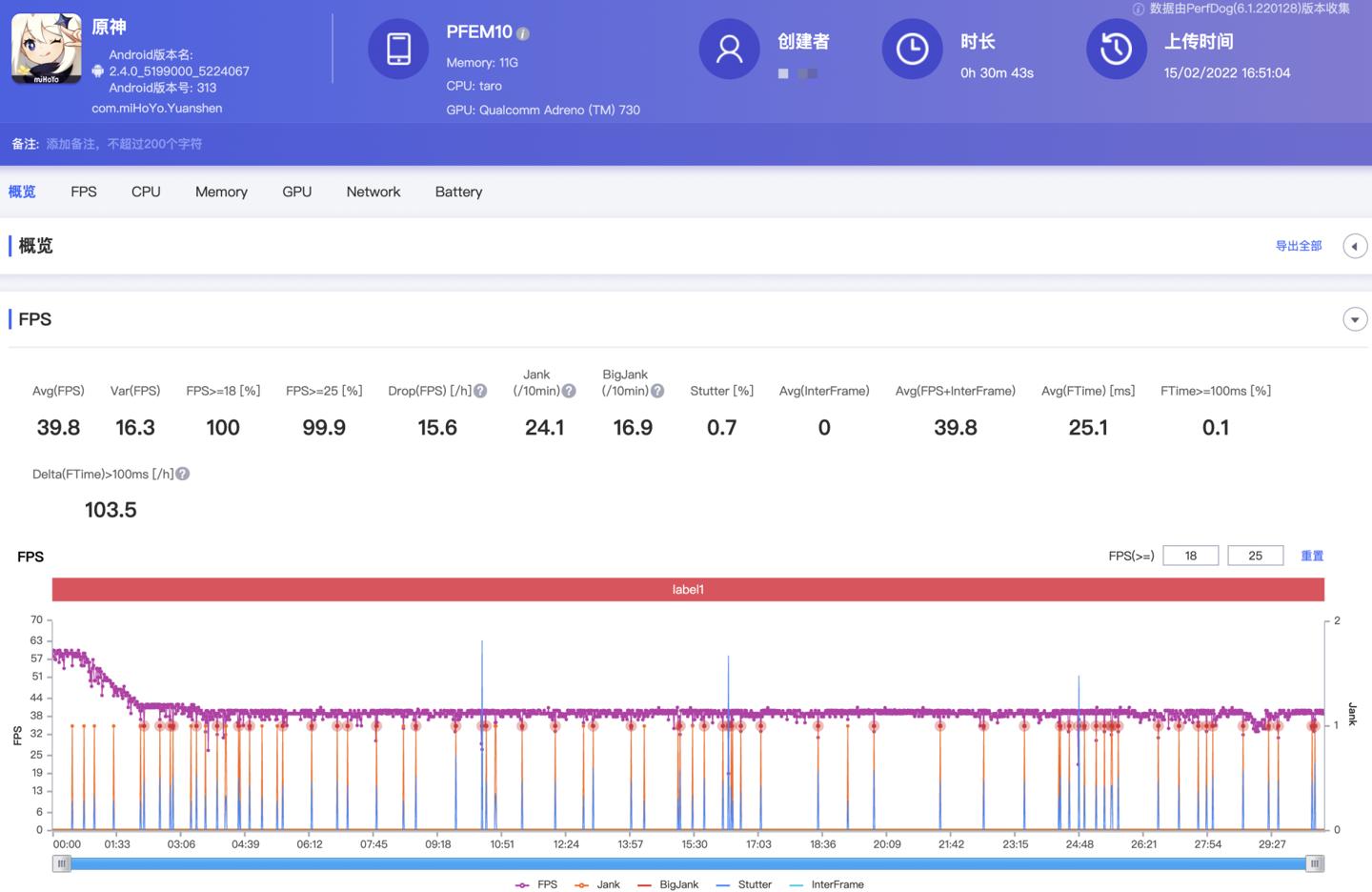Click the Genshin Impact app icon

[x=46, y=49]
